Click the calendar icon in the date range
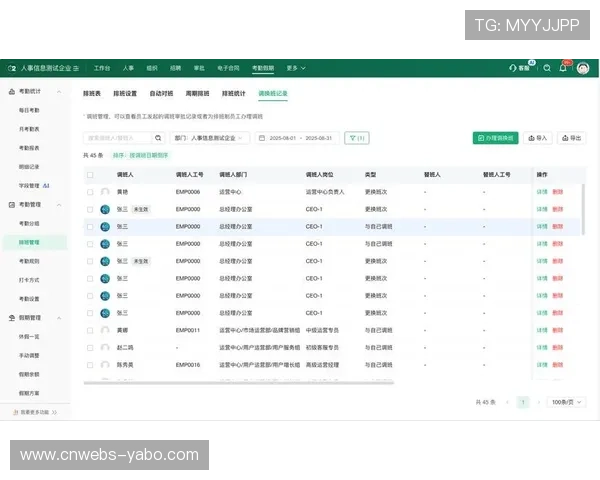The width and height of the screenshot is (600, 480). pos(262,138)
